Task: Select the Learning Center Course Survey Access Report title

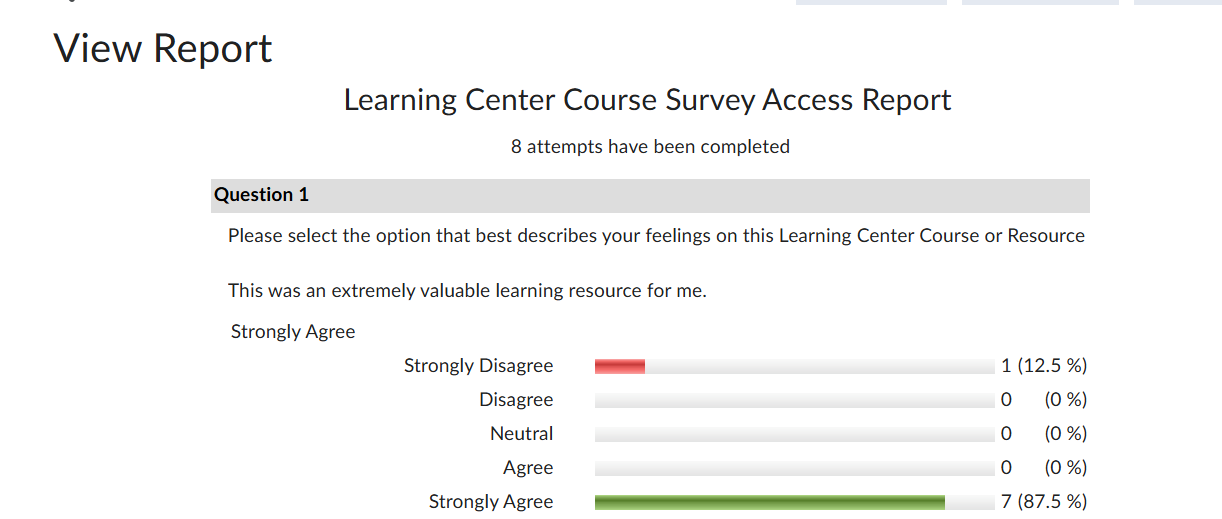Action: pos(647,100)
